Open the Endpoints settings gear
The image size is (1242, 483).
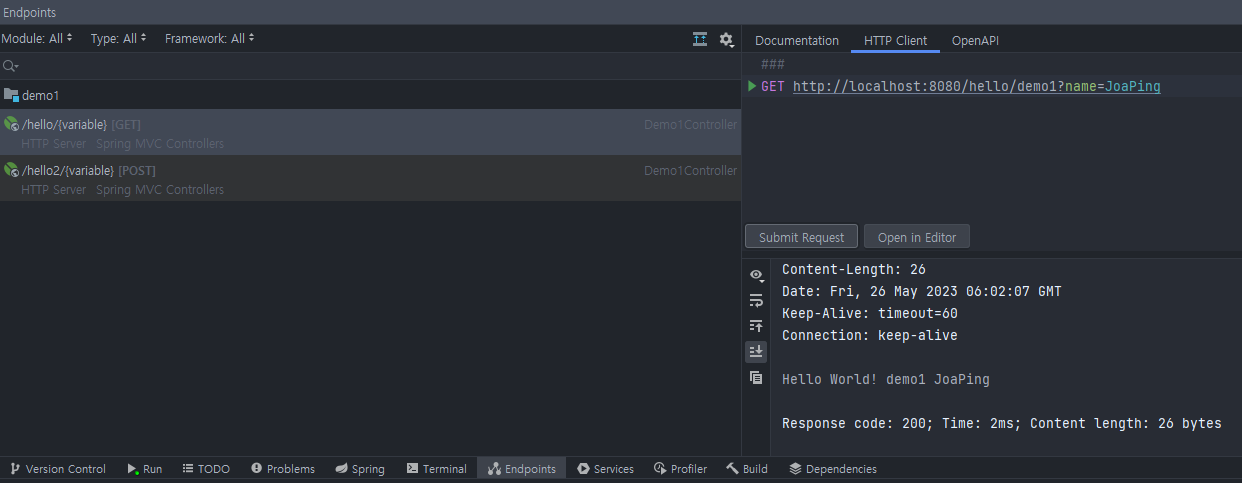726,39
